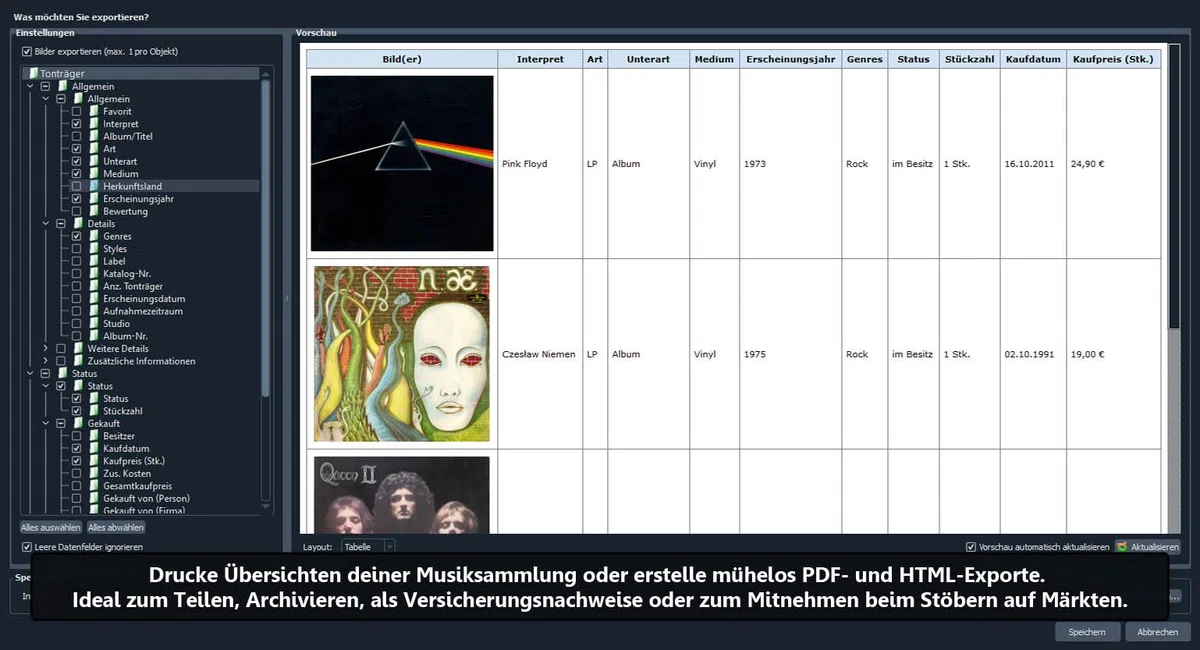Screen dimensions: 1200x650
Task: Click the Zusätzliche Informationen group icon
Action: point(78,361)
